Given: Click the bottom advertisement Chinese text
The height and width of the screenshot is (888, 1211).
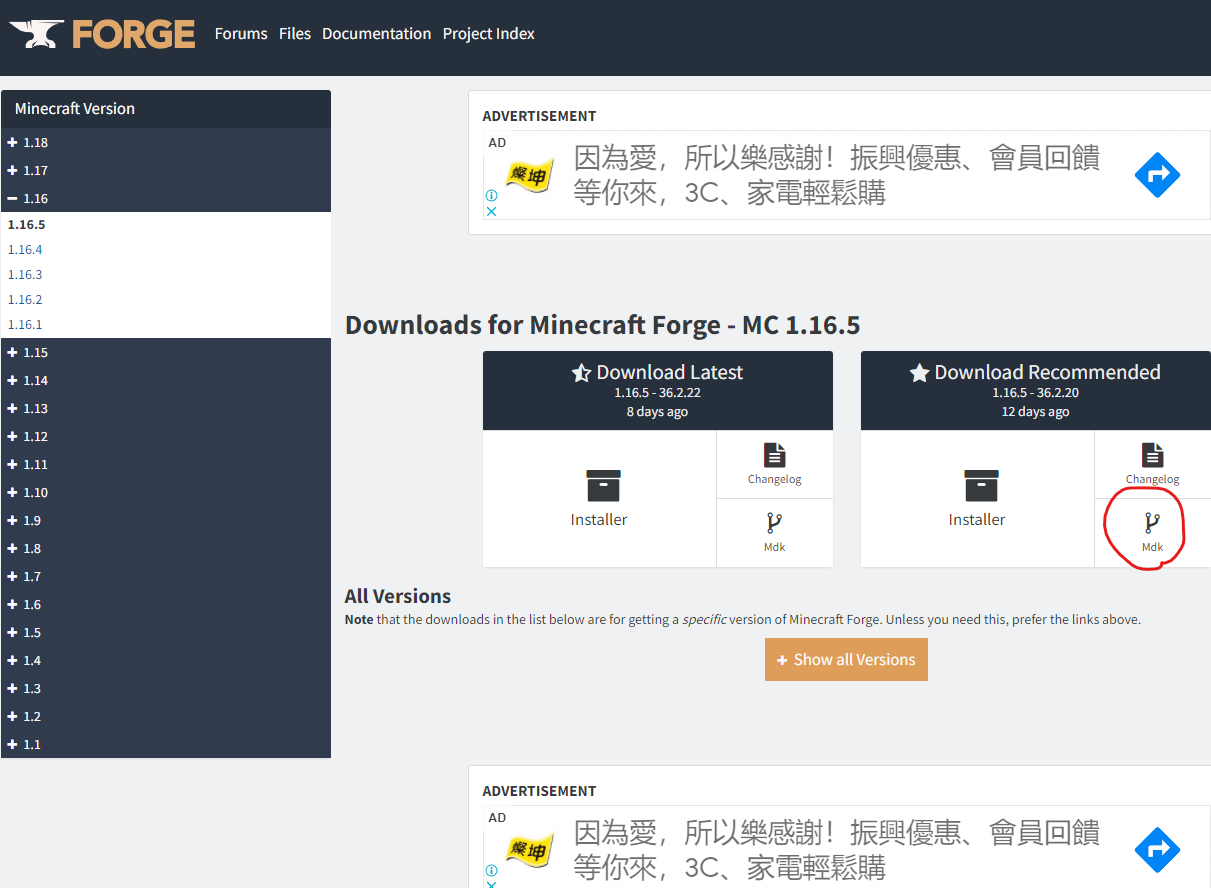Looking at the screenshot, I should (x=836, y=850).
